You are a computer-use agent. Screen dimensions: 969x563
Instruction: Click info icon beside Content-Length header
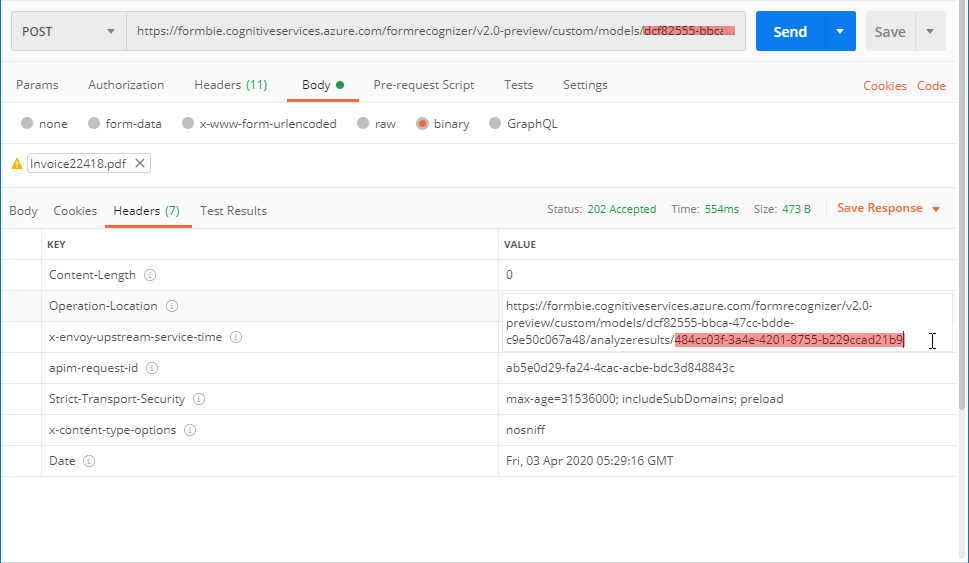coord(150,275)
